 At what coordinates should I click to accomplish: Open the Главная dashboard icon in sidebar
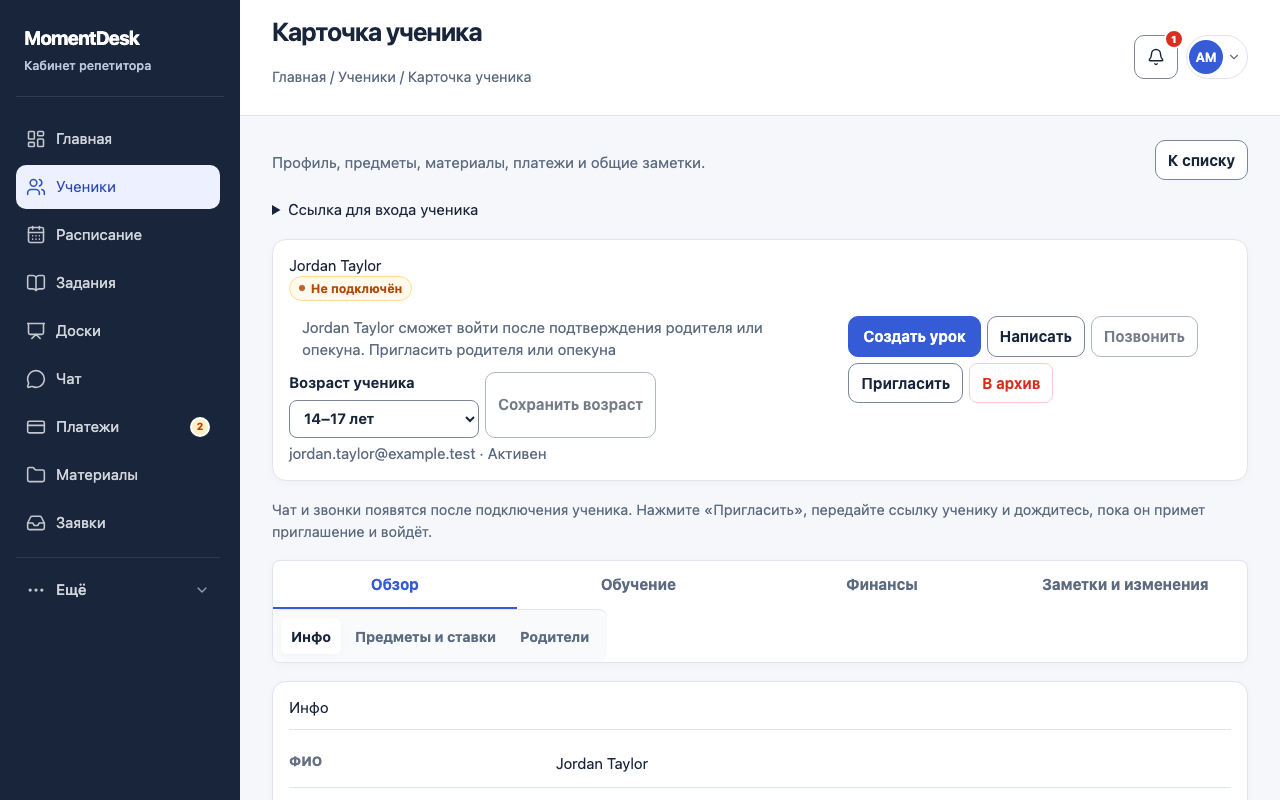[x=36, y=139]
